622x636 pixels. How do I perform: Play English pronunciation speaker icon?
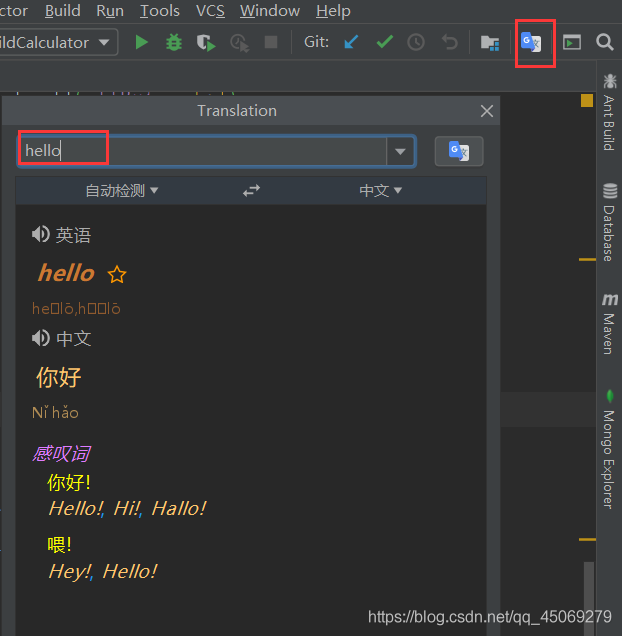coord(41,234)
